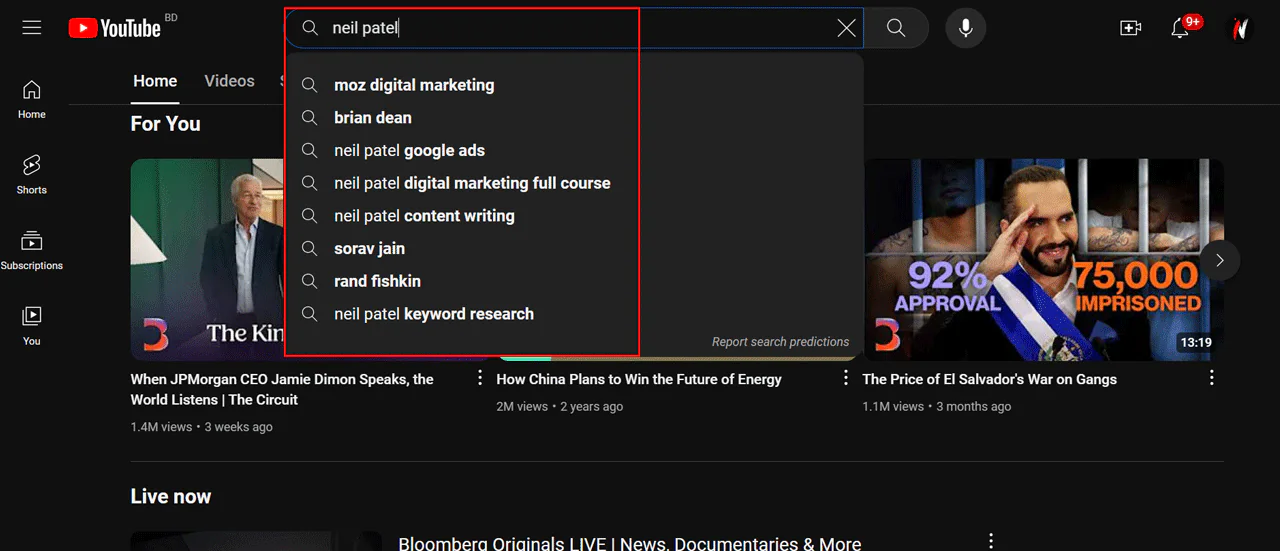Switch to the channel Home tab
Viewport: 1280px width, 551px height.
(155, 81)
